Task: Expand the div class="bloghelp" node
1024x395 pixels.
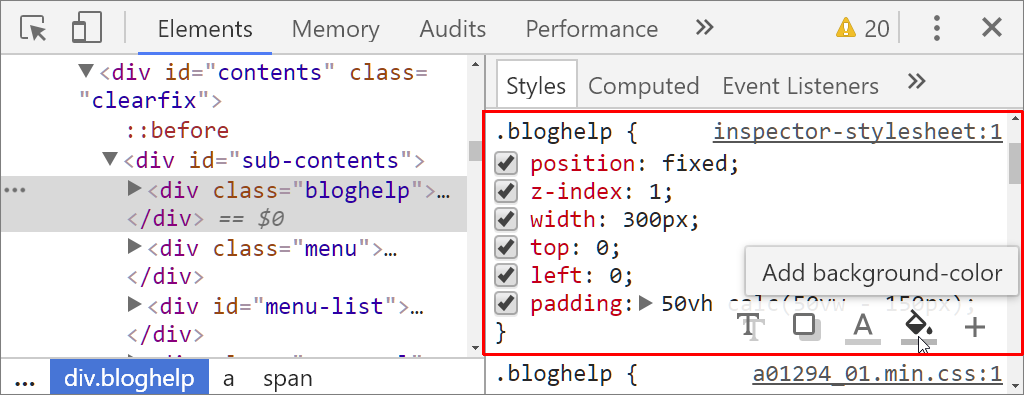Action: tap(135, 189)
